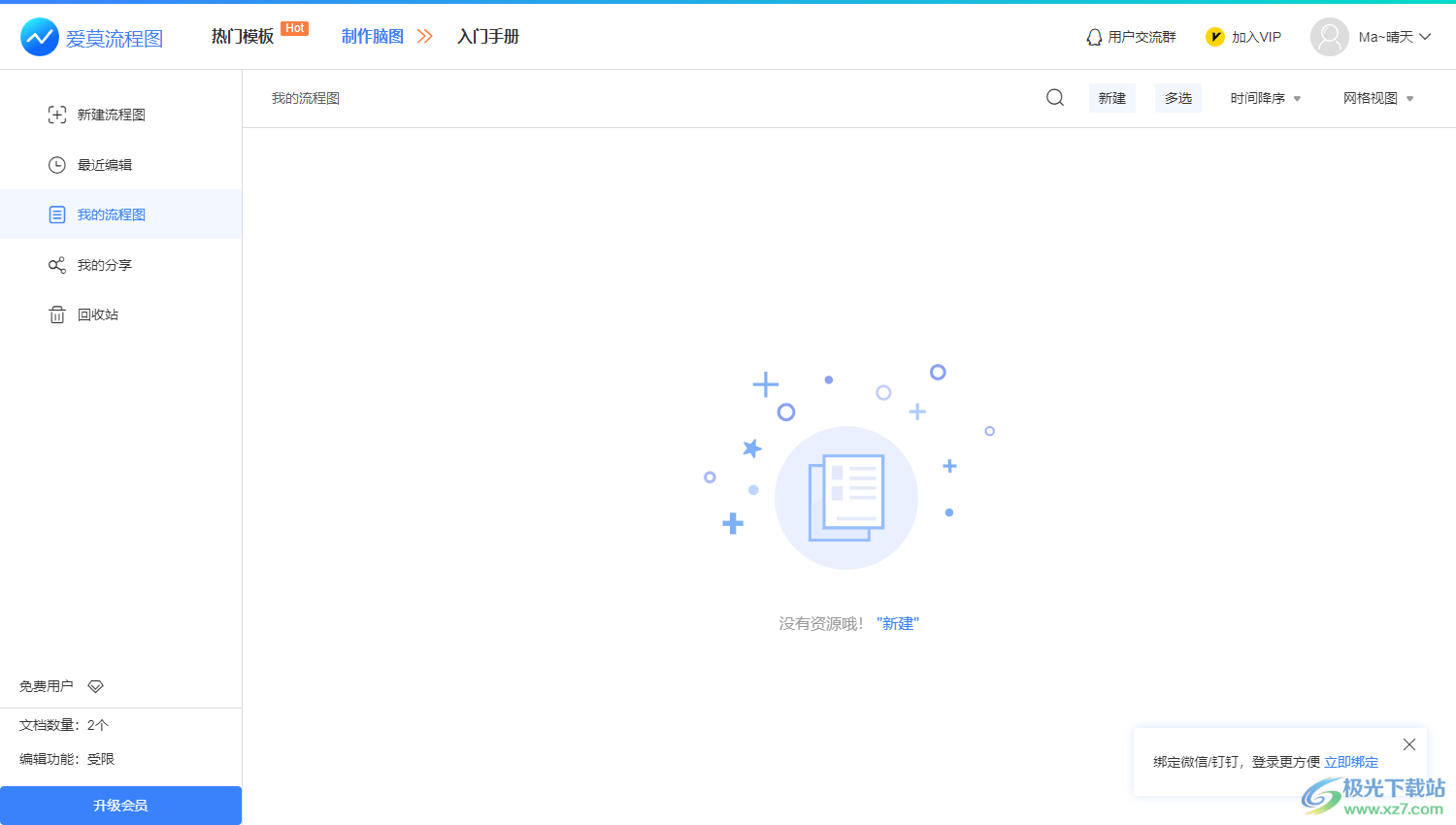Select 我的流程图 in the sidebar
Image resolution: width=1456 pixels, height=825 pixels.
click(121, 214)
